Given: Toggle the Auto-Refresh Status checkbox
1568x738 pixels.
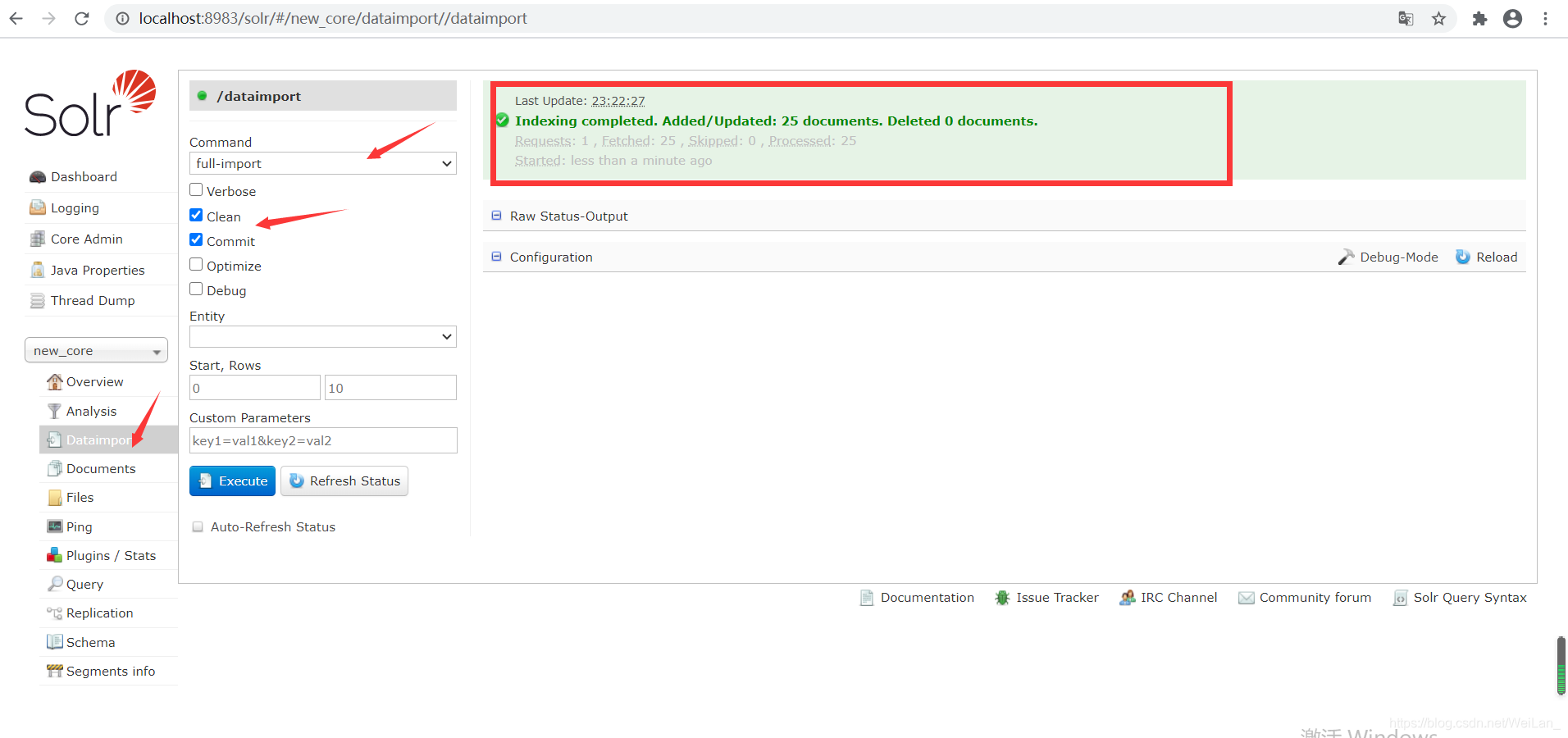Looking at the screenshot, I should click(198, 526).
